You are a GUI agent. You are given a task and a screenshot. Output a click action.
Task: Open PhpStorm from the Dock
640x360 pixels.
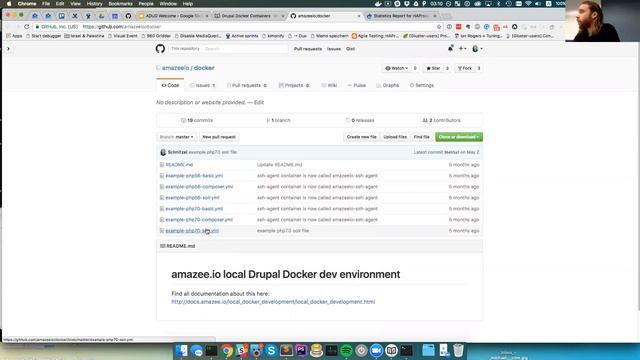point(301,351)
